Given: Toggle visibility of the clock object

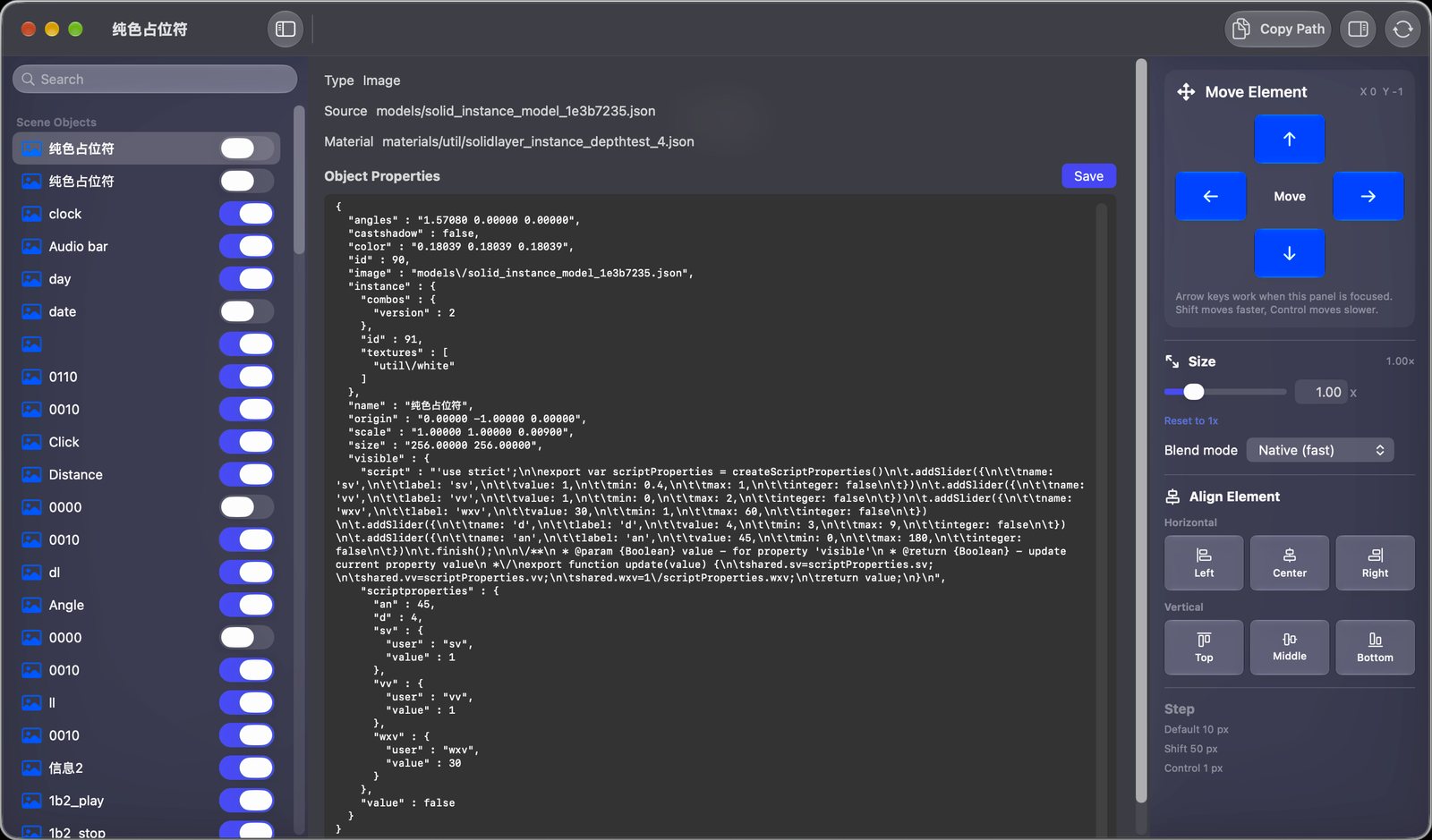Looking at the screenshot, I should coord(247,214).
